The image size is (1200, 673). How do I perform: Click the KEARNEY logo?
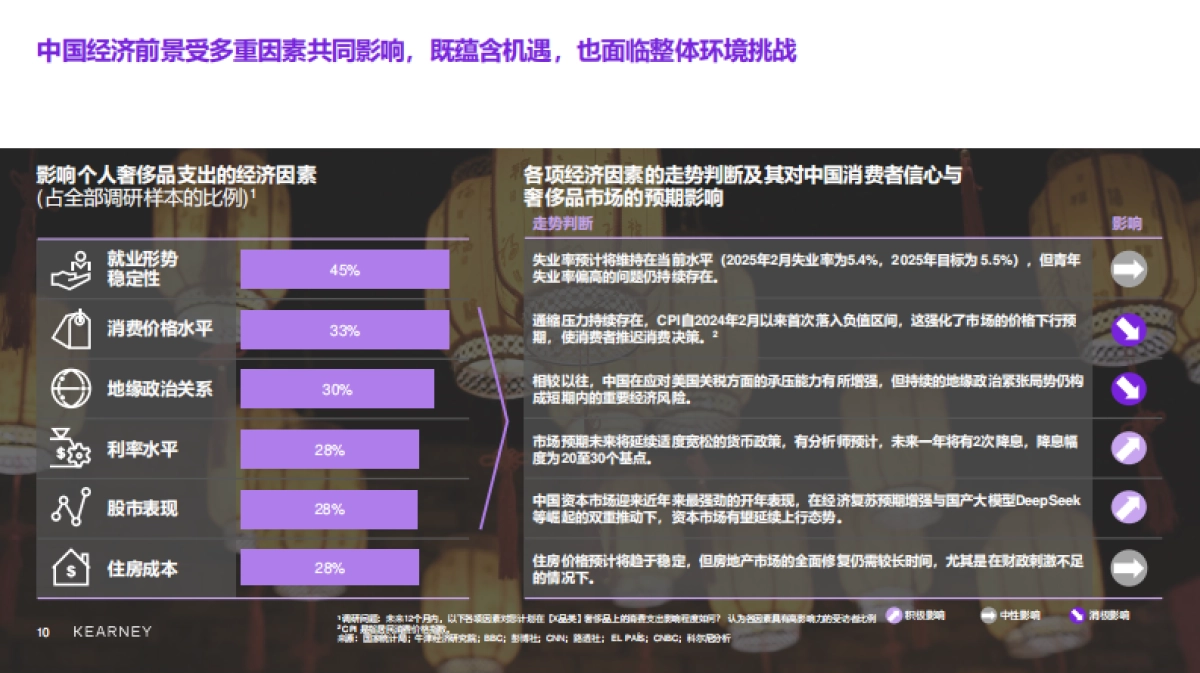(x=112, y=632)
